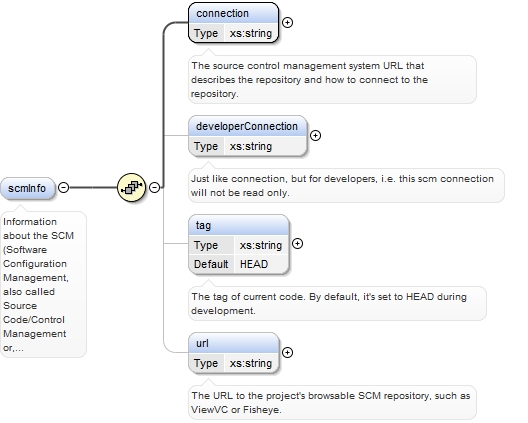Select the scmInfo element box
Image resolution: width=528 pixels, height=423 pixels.
tap(27, 188)
